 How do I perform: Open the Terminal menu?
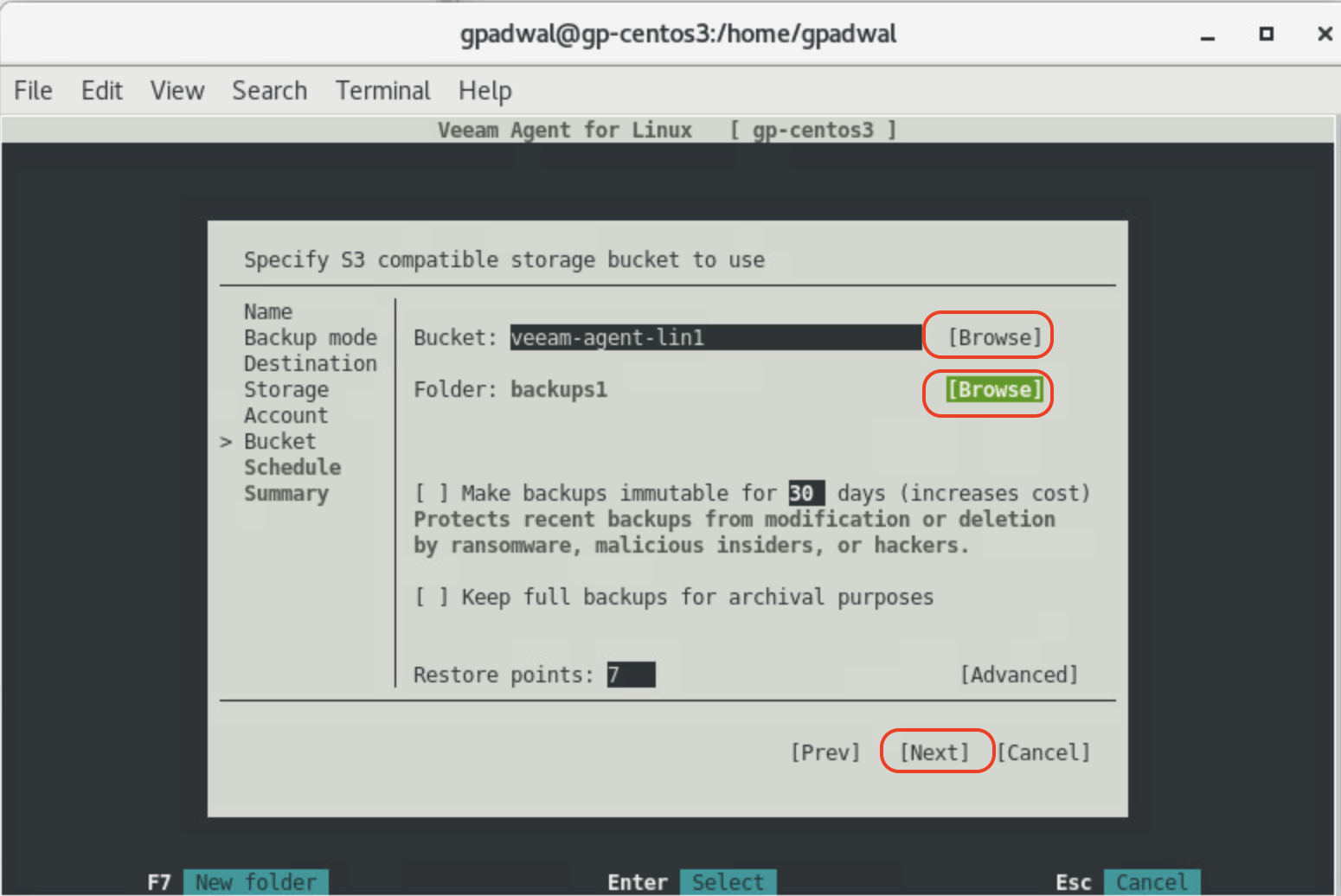pos(383,91)
